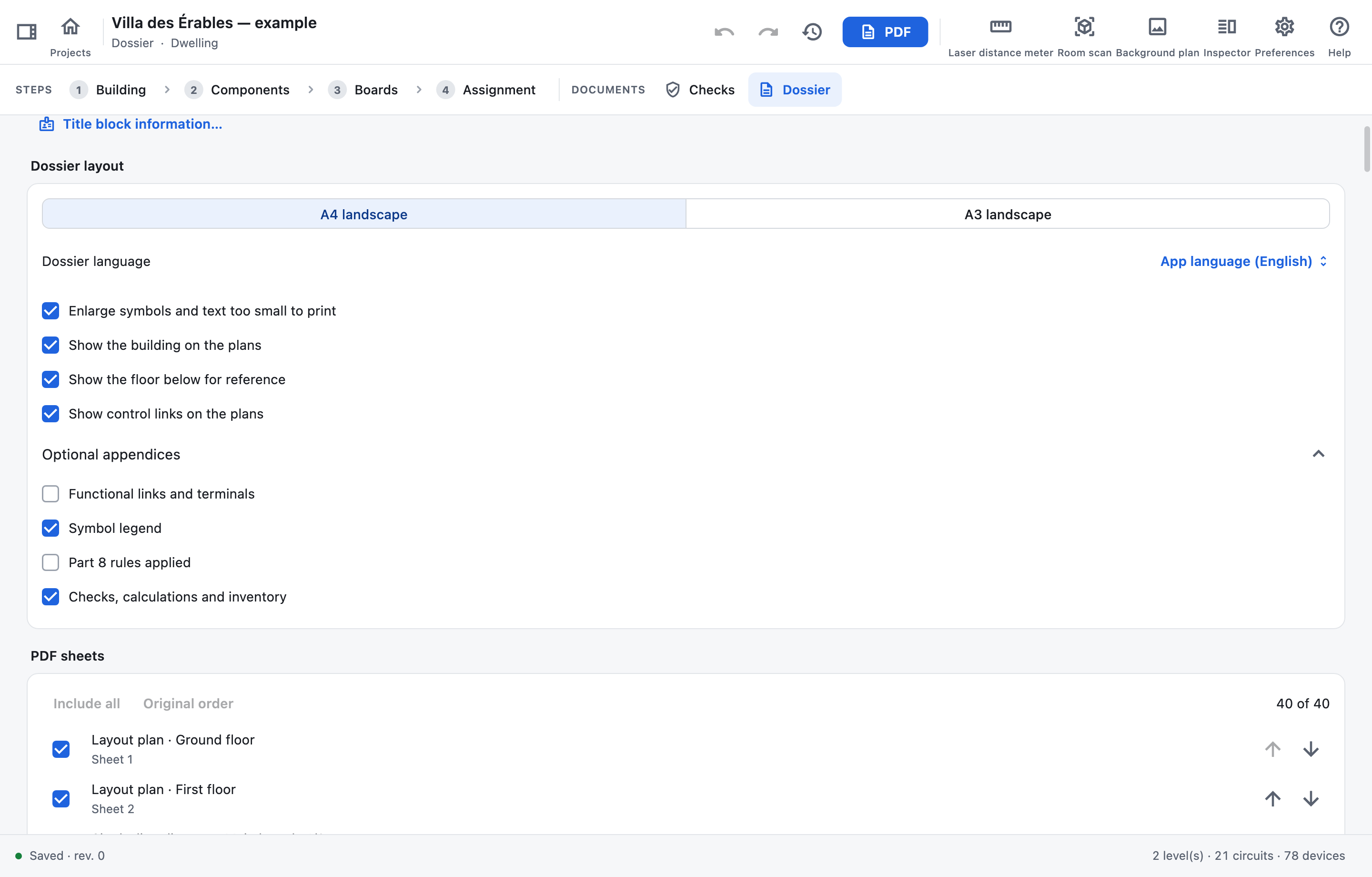
Task: Open Title block information
Action: [x=131, y=124]
